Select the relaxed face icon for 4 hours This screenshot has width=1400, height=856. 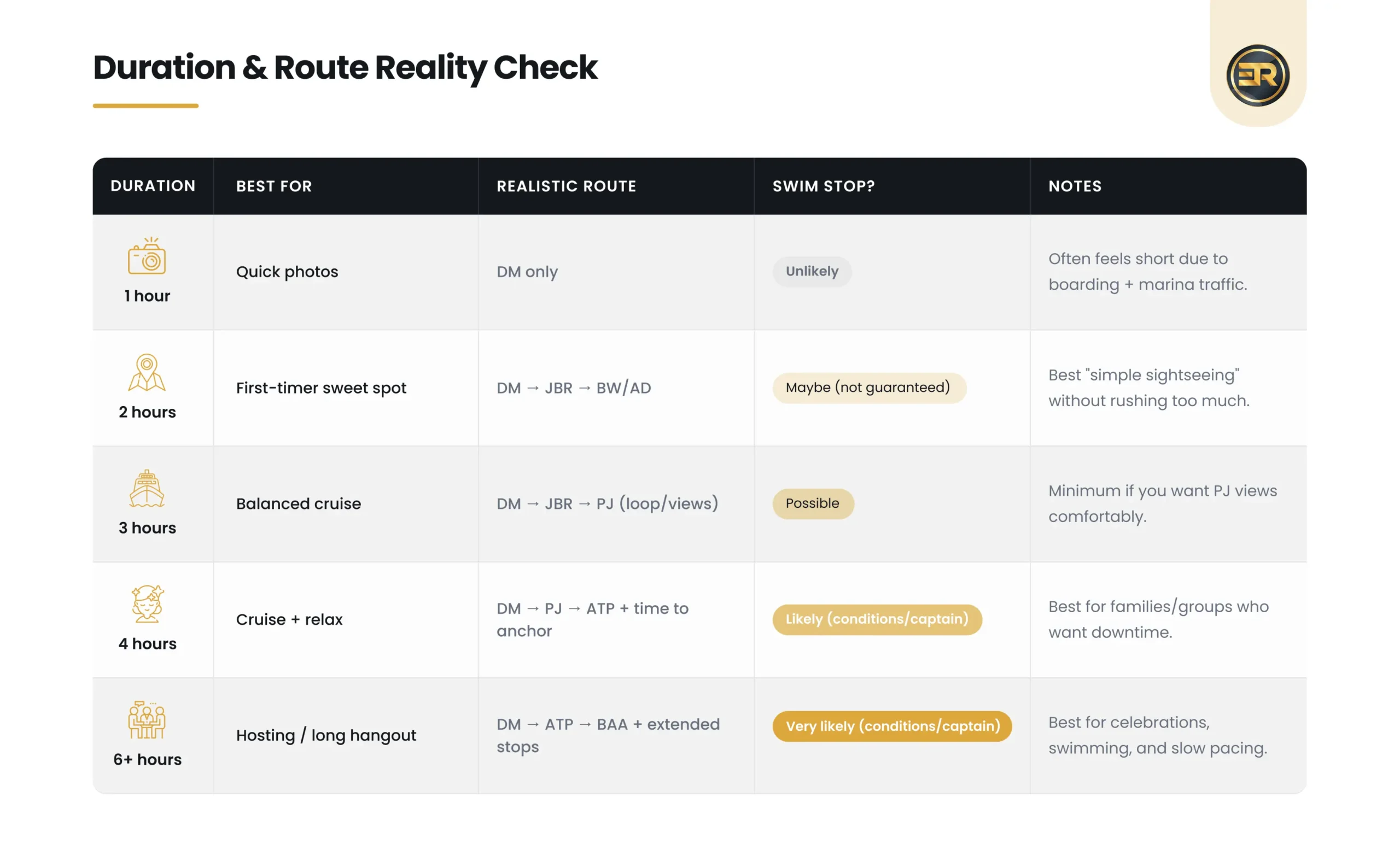tap(147, 604)
